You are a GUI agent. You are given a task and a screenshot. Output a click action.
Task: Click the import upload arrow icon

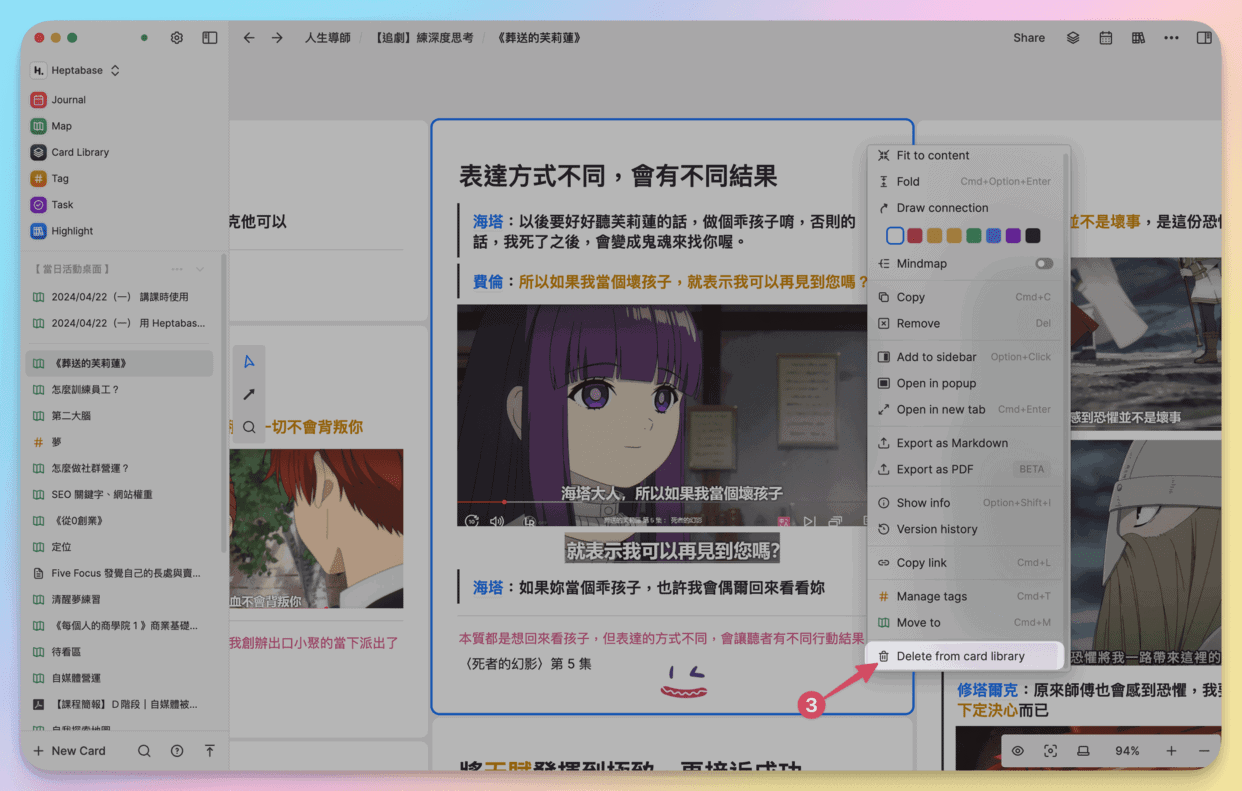click(x=209, y=751)
